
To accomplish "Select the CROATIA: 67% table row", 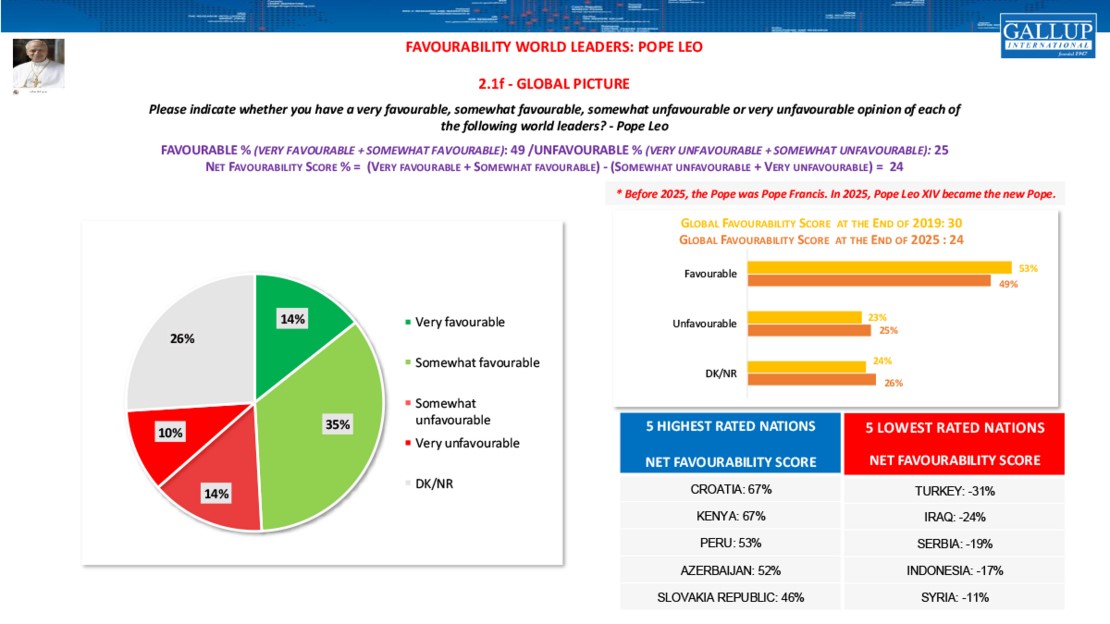I will [730, 490].
